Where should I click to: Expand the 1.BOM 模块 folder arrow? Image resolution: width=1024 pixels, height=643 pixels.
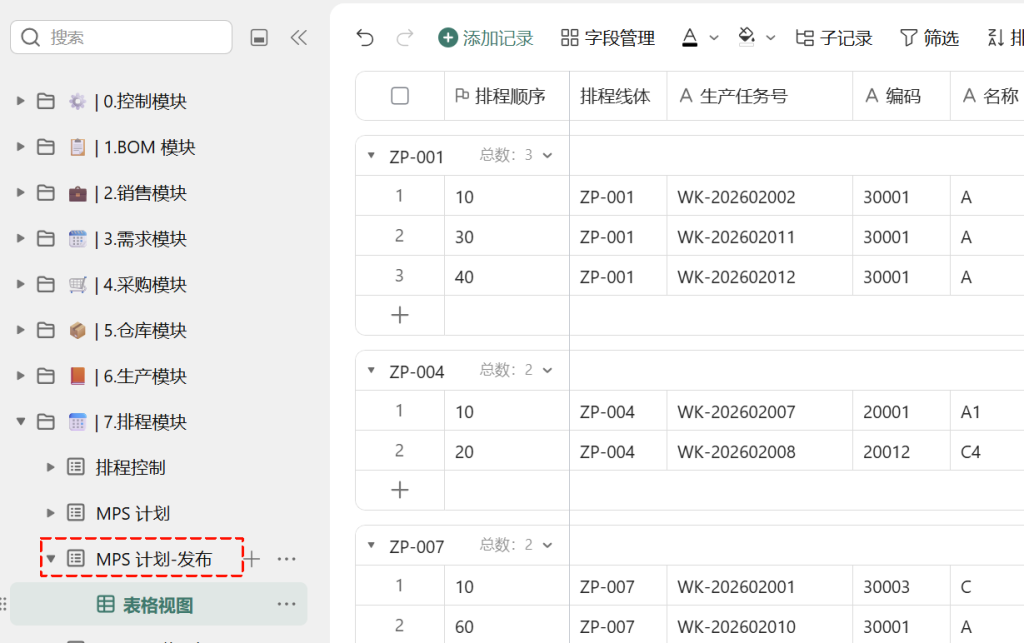coord(20,147)
